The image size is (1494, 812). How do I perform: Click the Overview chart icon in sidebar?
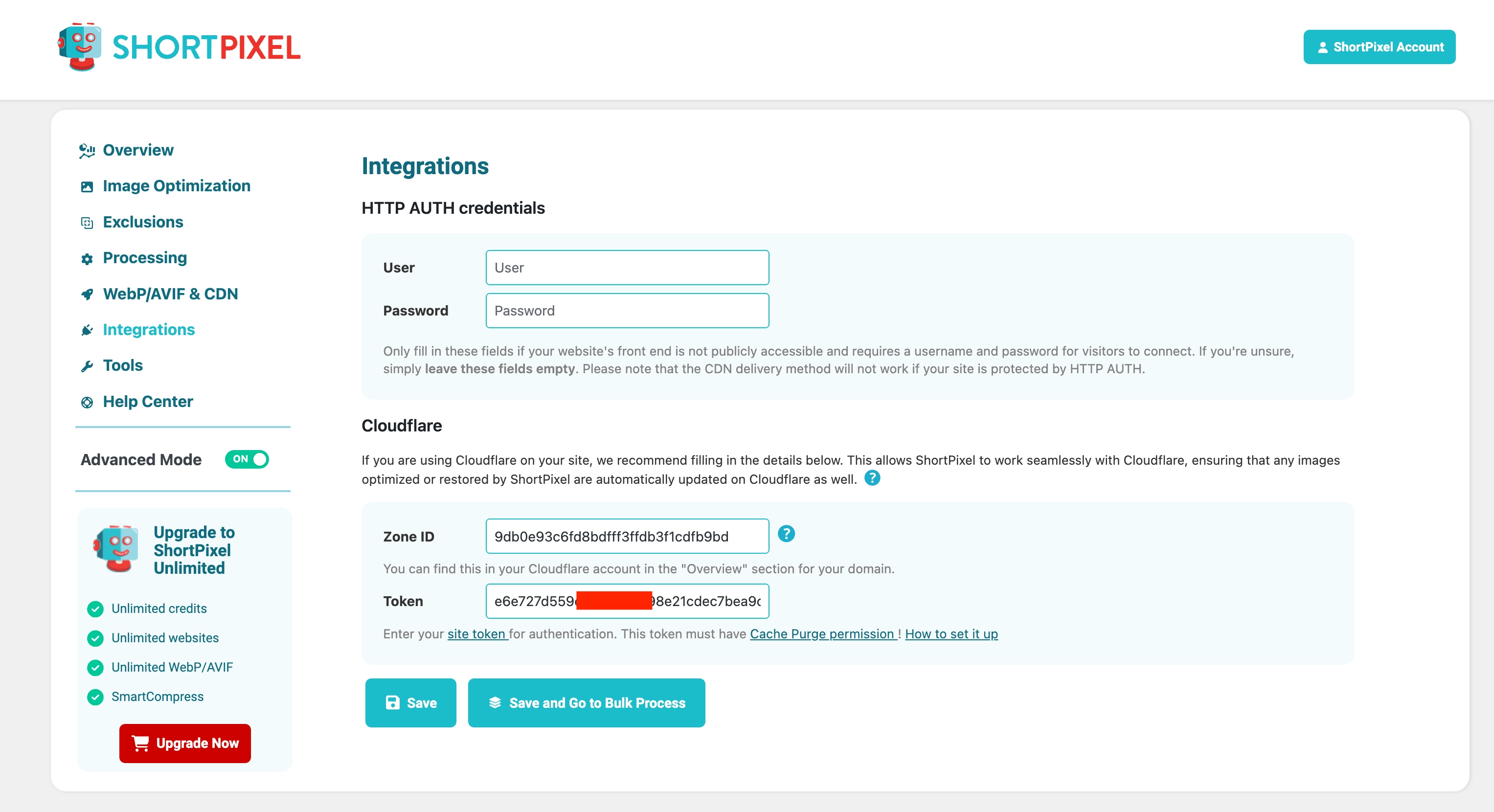tap(87, 151)
